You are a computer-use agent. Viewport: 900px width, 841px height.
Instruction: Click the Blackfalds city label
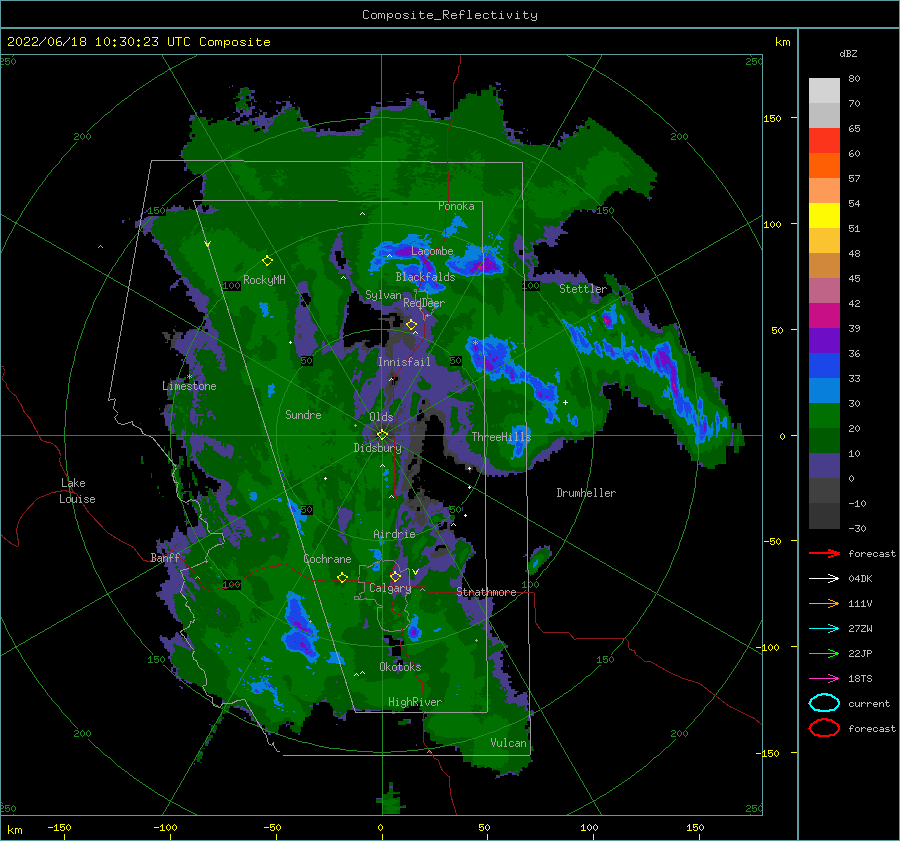coord(425,277)
